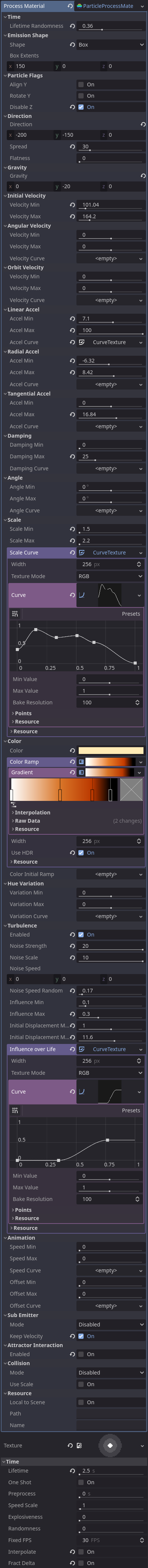Revert Scale Min value
The width and height of the screenshot is (148, 1568).
click(72, 529)
